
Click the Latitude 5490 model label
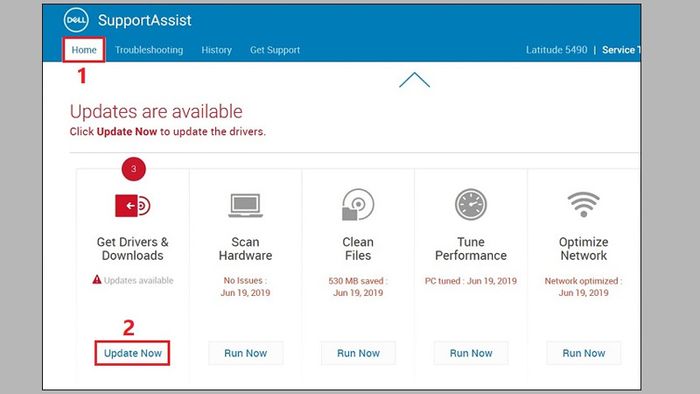556,50
